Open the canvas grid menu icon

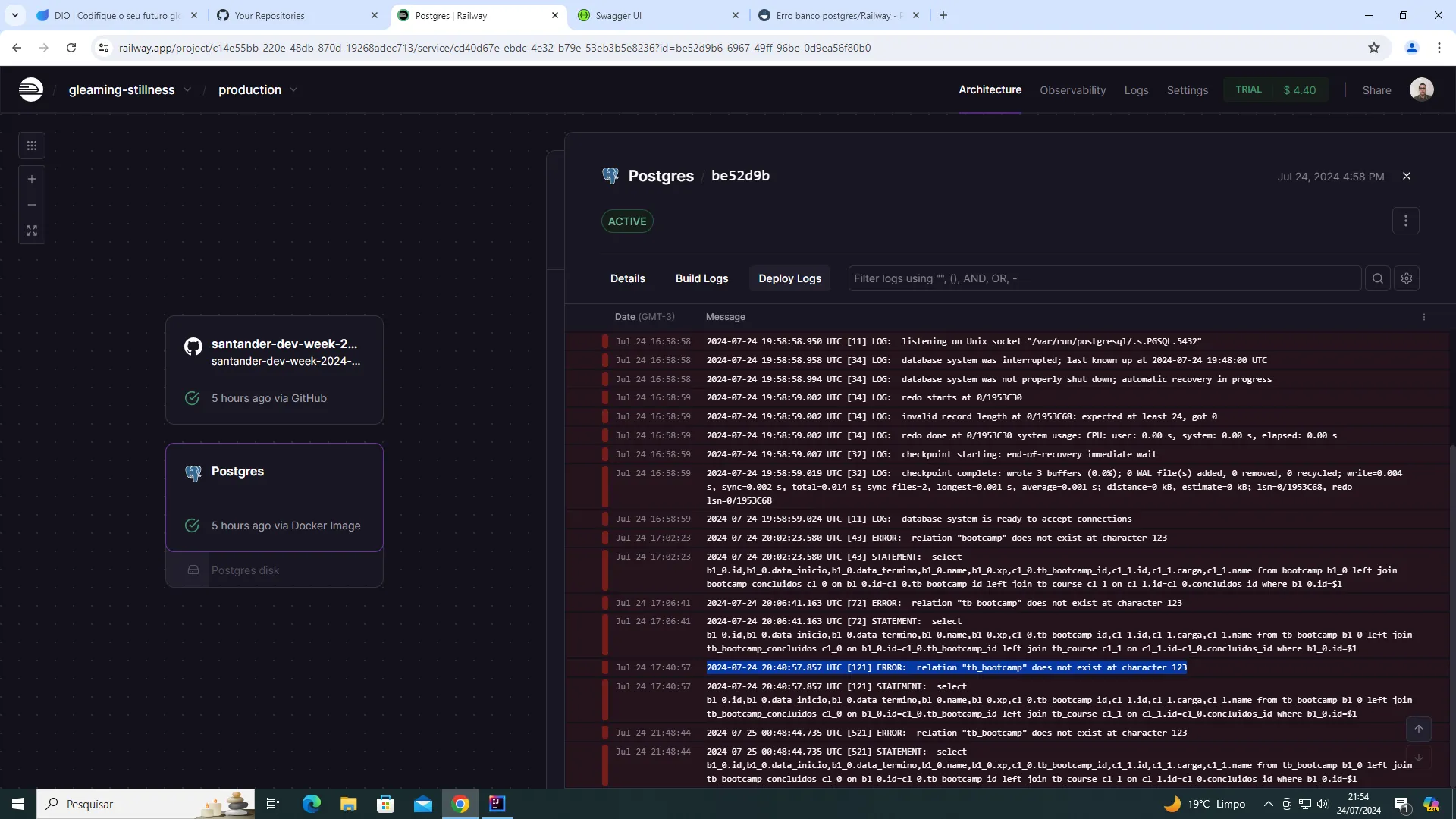(x=32, y=146)
